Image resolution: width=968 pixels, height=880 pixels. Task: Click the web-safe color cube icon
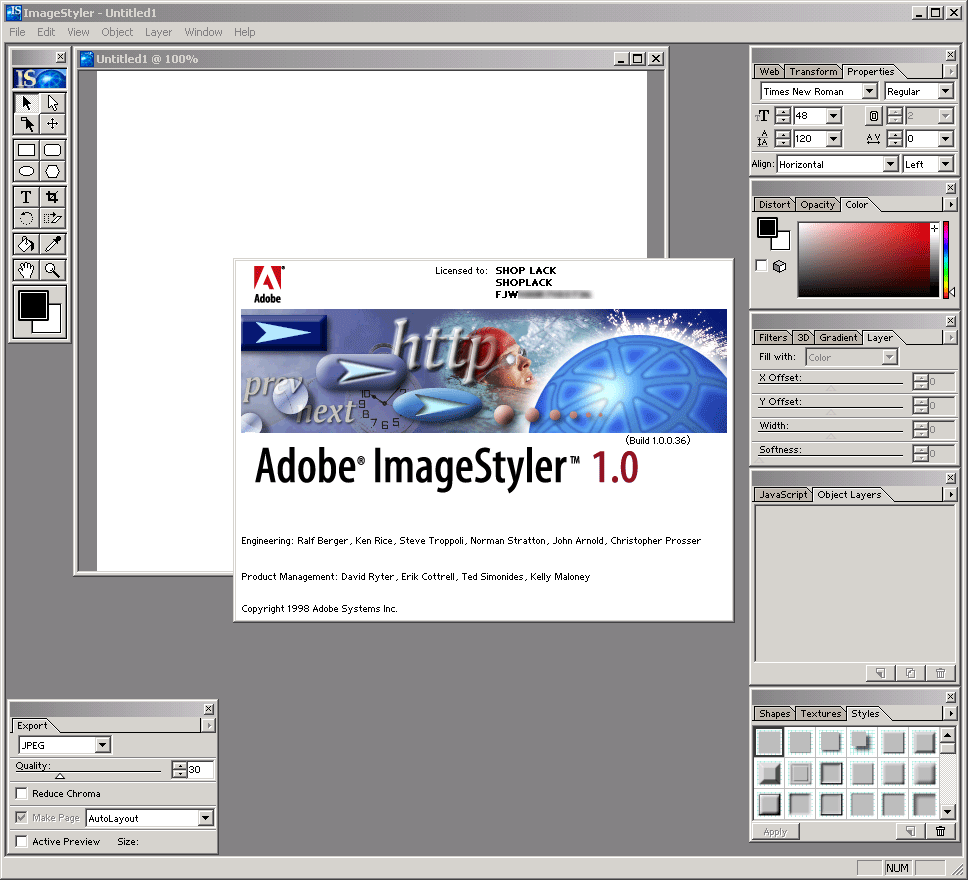point(780,266)
